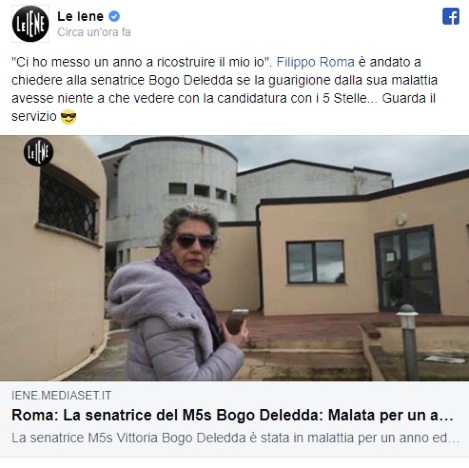Open the Filippo Roma tagged link

pos(315,62)
